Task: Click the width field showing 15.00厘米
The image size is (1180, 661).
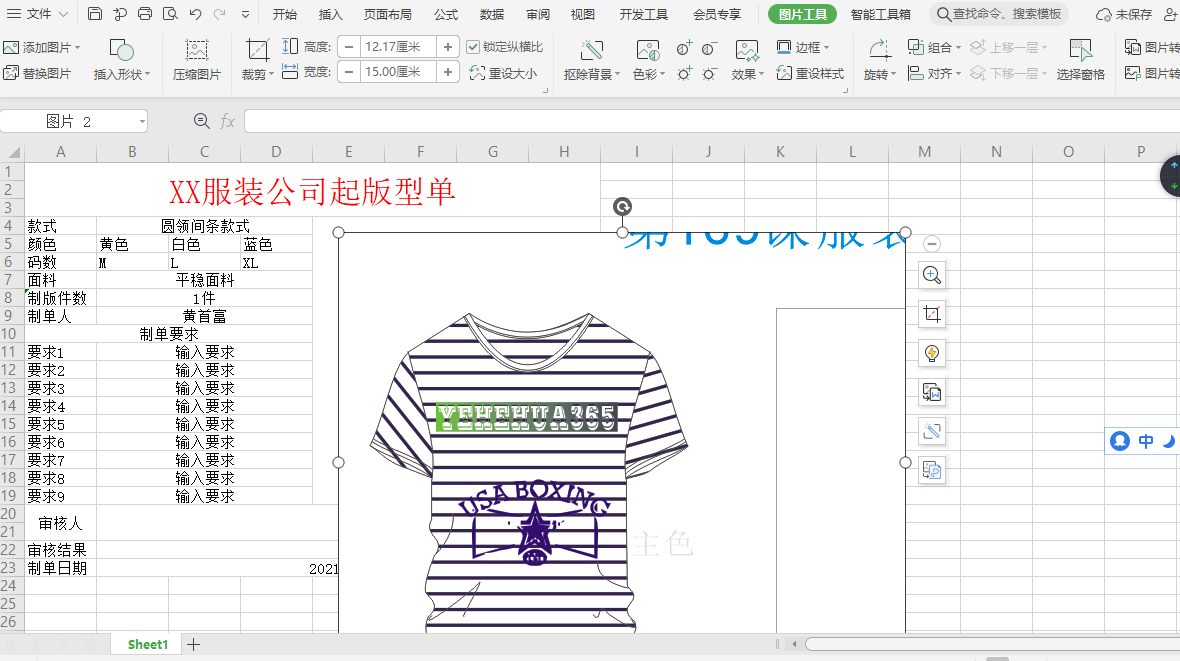Action: coord(398,72)
